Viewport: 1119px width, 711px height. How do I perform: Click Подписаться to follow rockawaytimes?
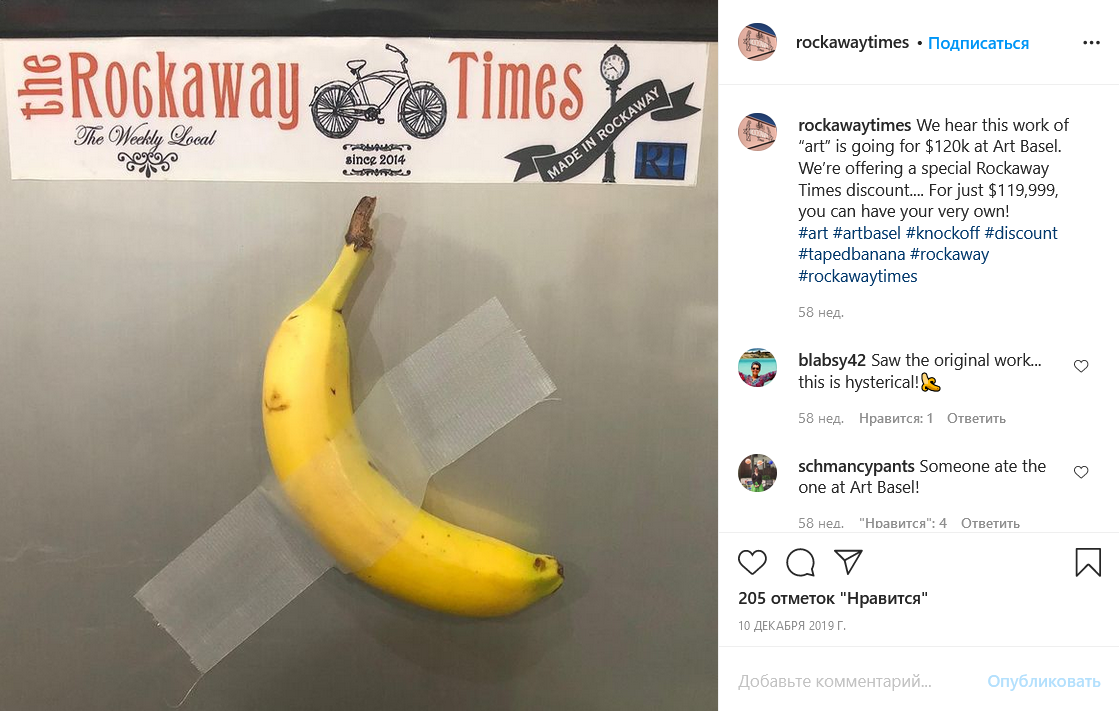(x=978, y=43)
